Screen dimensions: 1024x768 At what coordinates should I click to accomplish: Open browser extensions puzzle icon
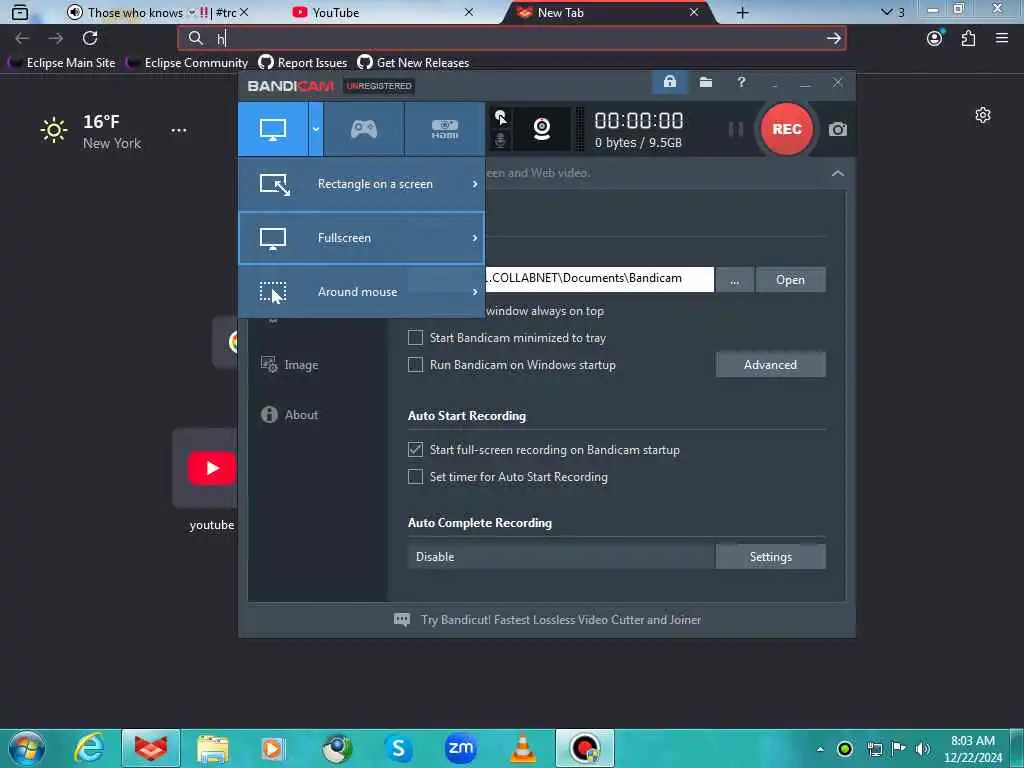968,38
